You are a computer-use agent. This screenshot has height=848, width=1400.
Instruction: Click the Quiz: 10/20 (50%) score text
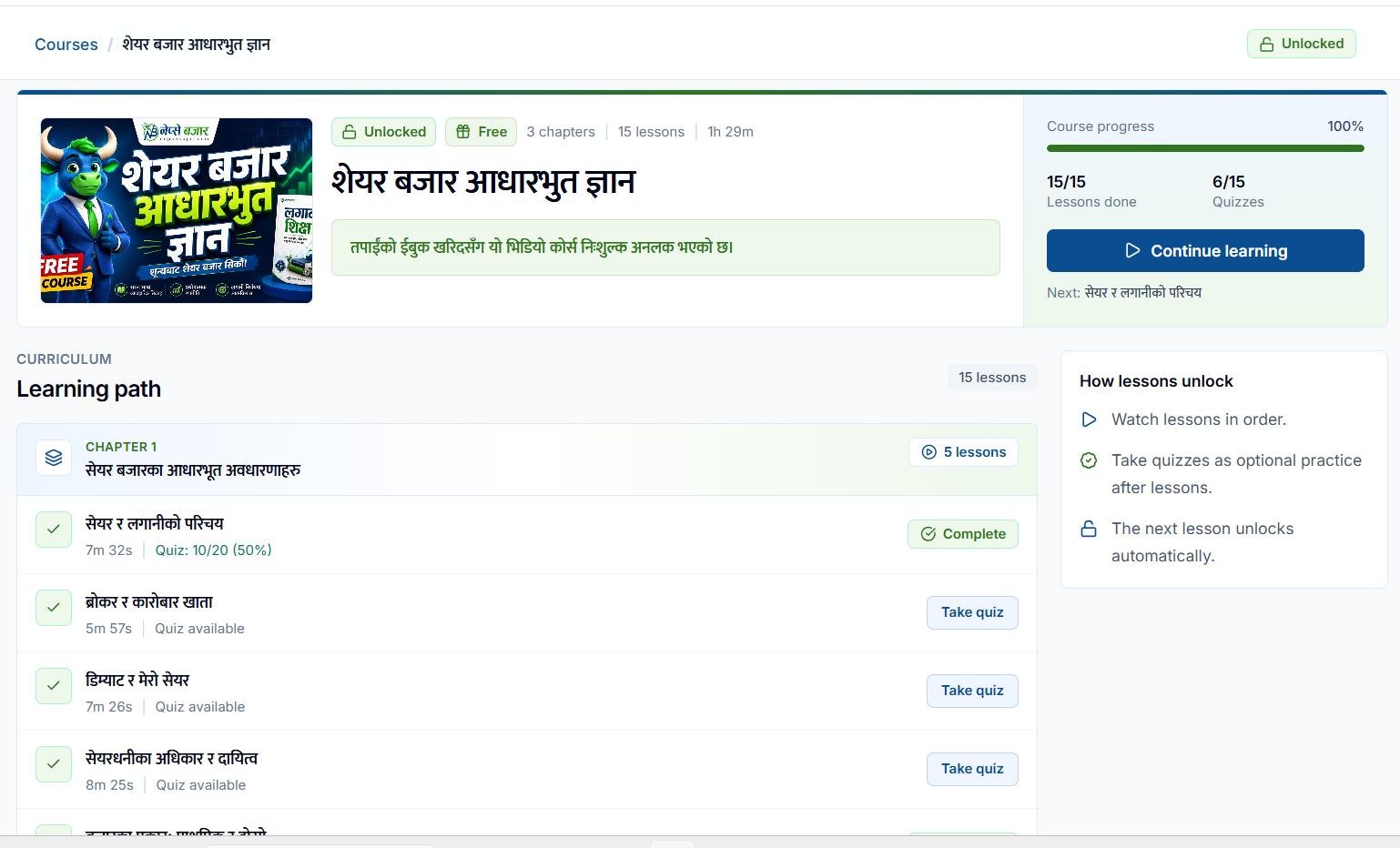[213, 550]
